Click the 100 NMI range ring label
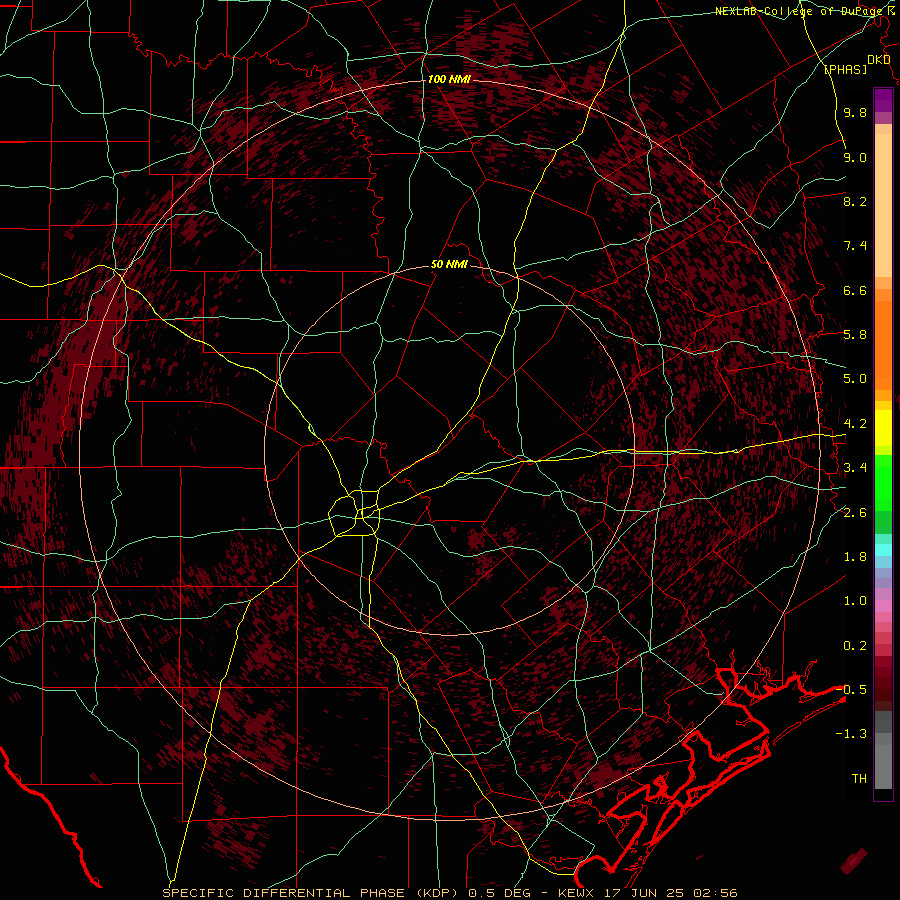900x900 pixels. (449, 79)
